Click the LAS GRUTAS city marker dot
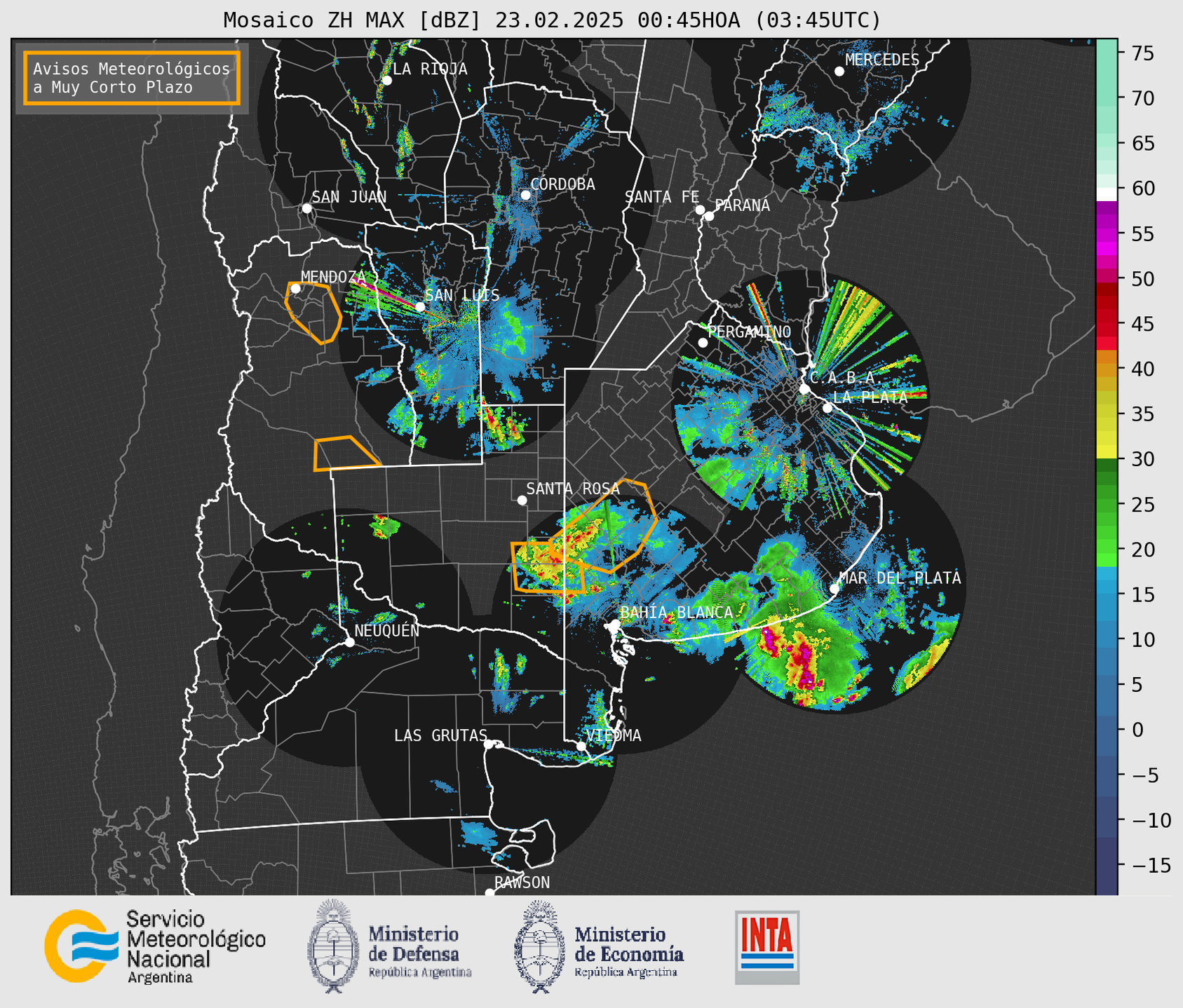Screen dimensions: 1183x1008 point(489,744)
